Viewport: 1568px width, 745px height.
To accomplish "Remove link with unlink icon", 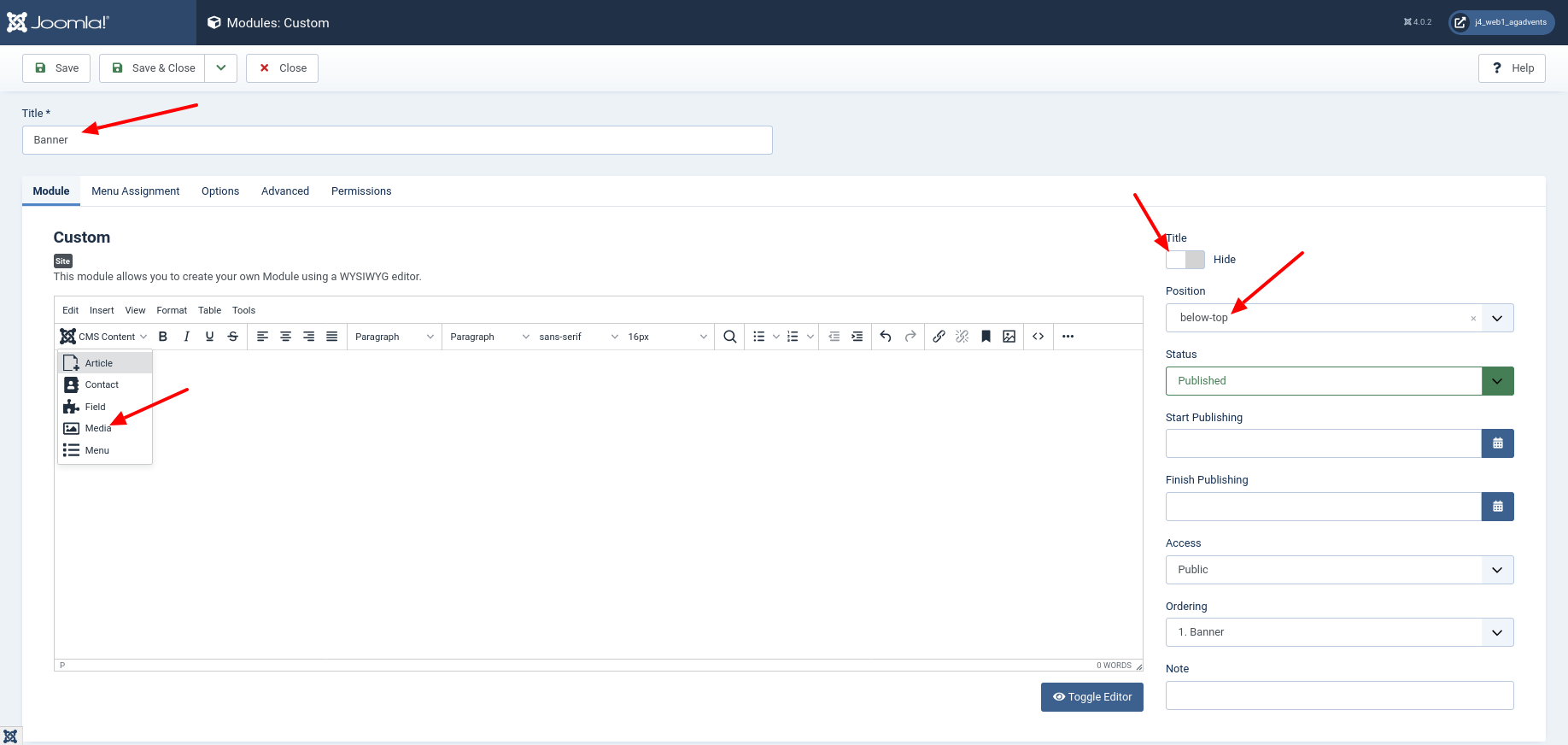I will [962, 337].
